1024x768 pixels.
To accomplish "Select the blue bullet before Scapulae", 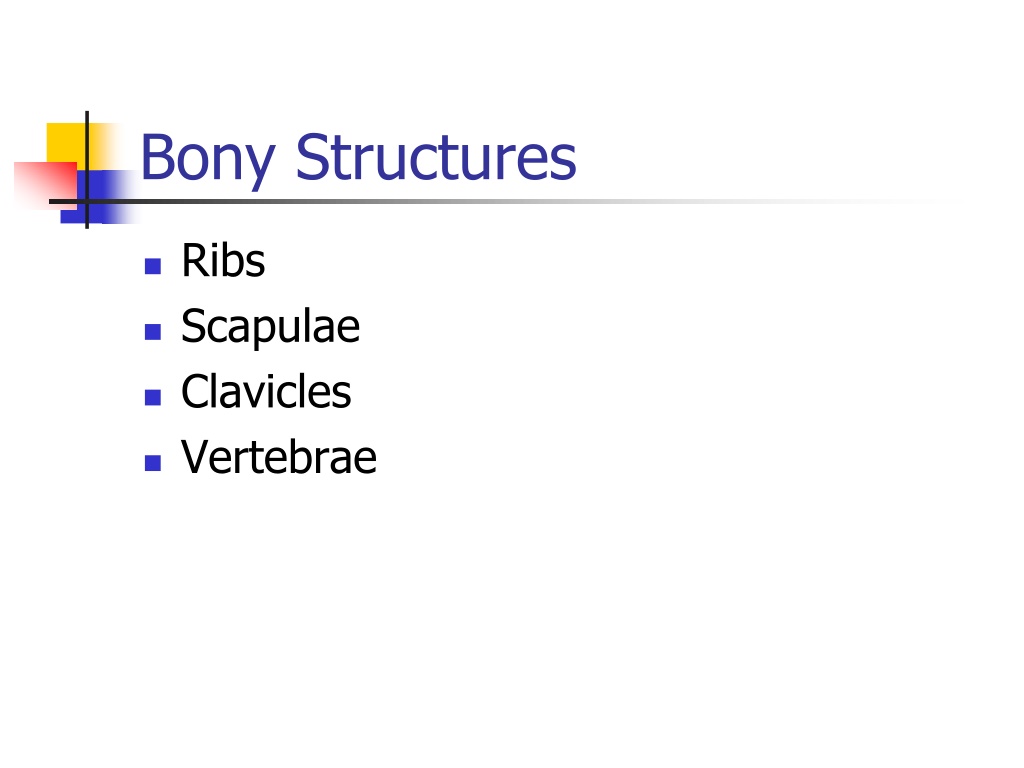I will coord(153,332).
